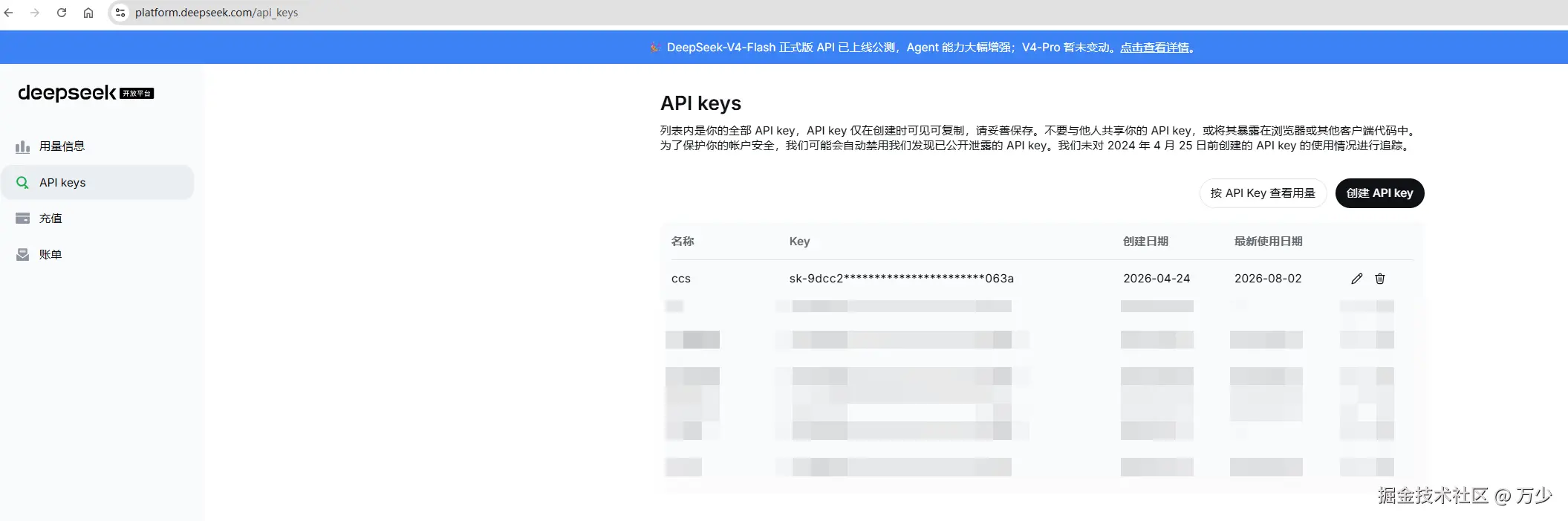Edit the ccs key with pencil icon
Viewport: 1568px width, 521px height.
tap(1357, 279)
